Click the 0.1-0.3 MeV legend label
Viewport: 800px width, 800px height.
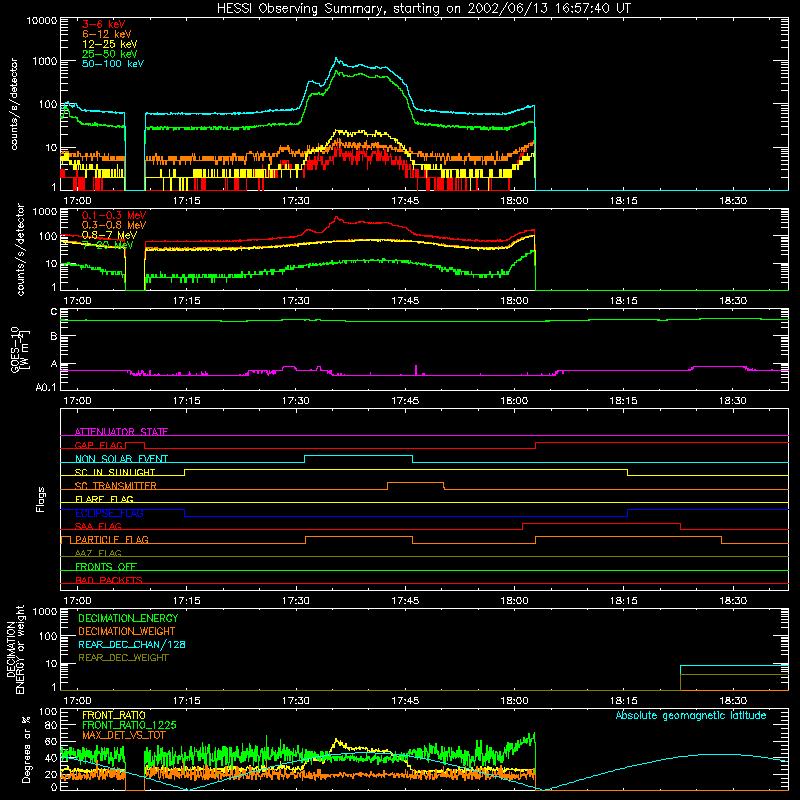click(114, 215)
